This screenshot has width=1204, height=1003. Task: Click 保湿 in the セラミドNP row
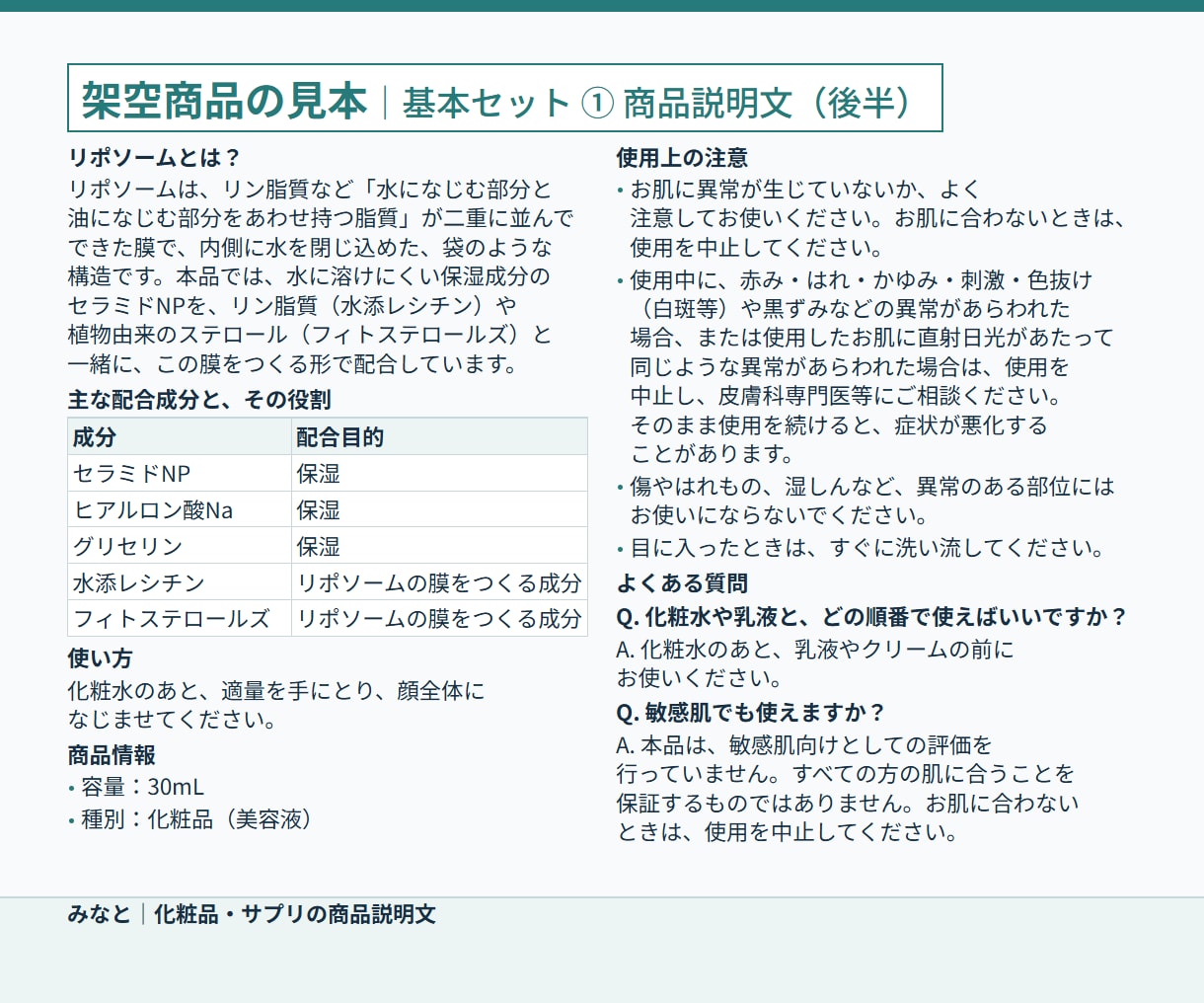click(x=318, y=473)
